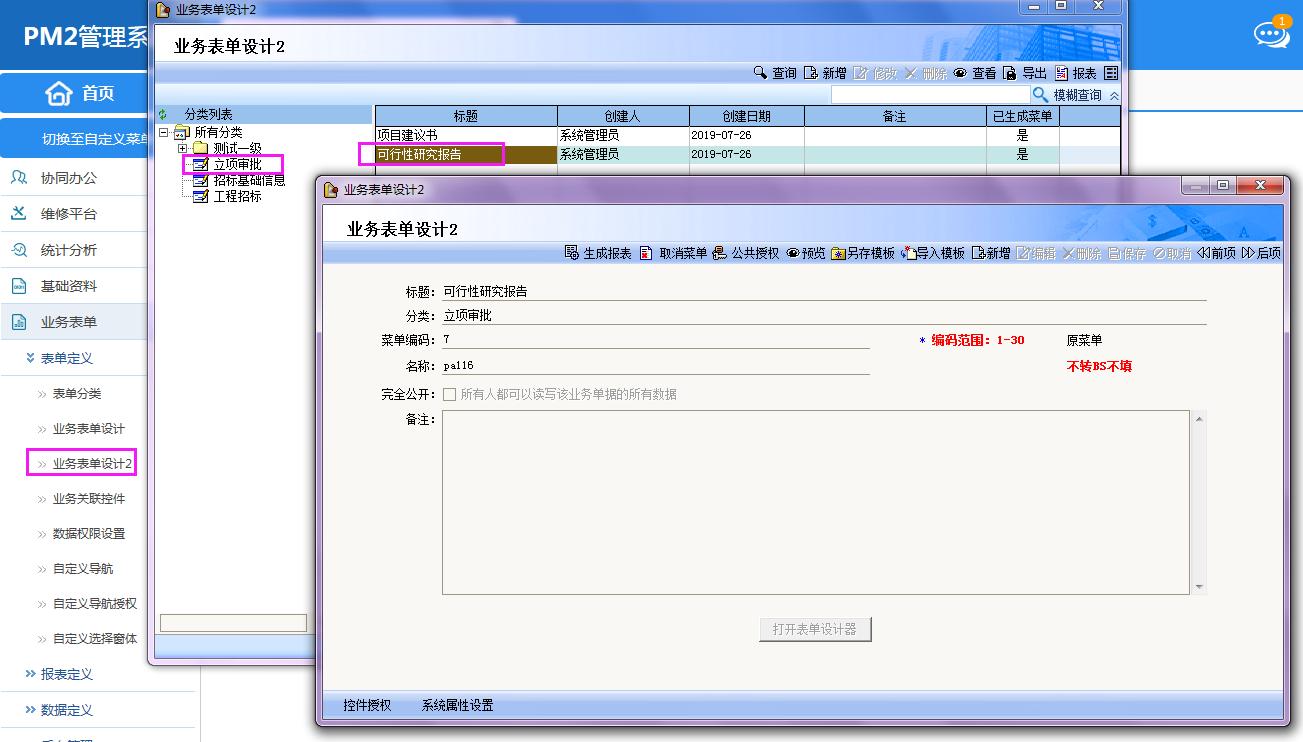Click the 首页 home button
The image size is (1303, 742).
click(x=80, y=93)
